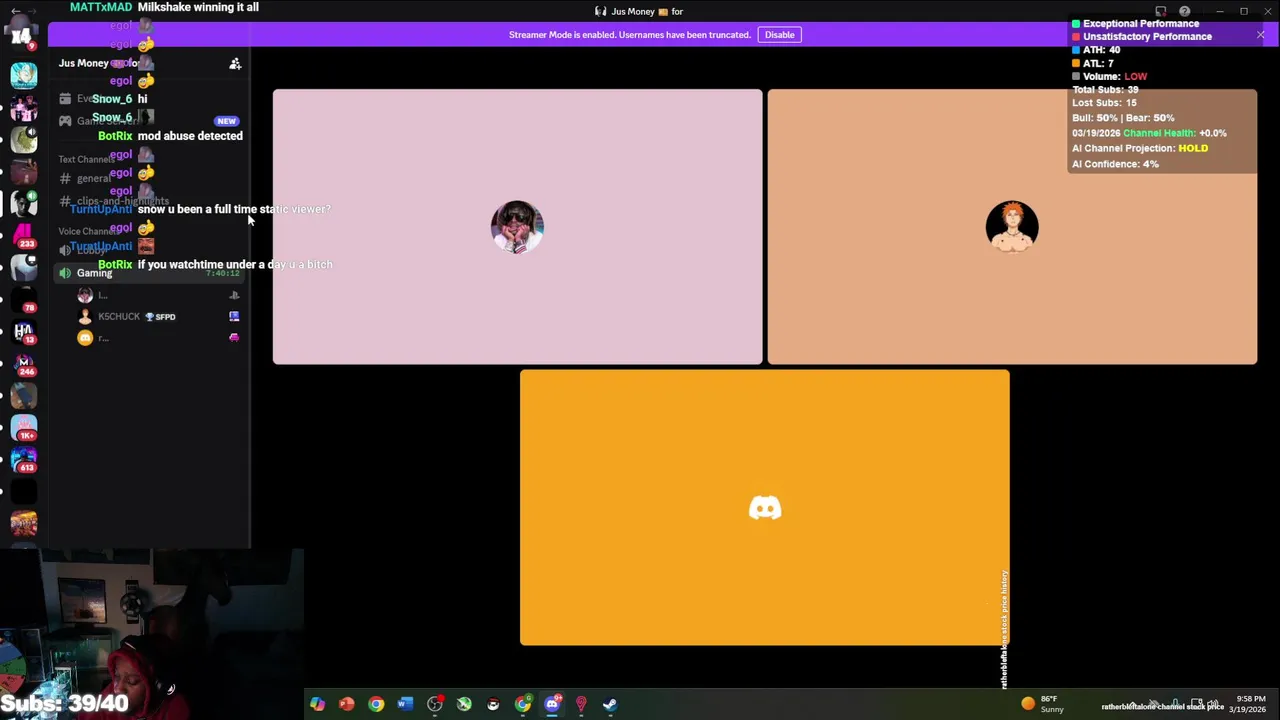Dismiss the Streamer Mode banner
This screenshot has width=1280, height=720.
click(1260, 35)
